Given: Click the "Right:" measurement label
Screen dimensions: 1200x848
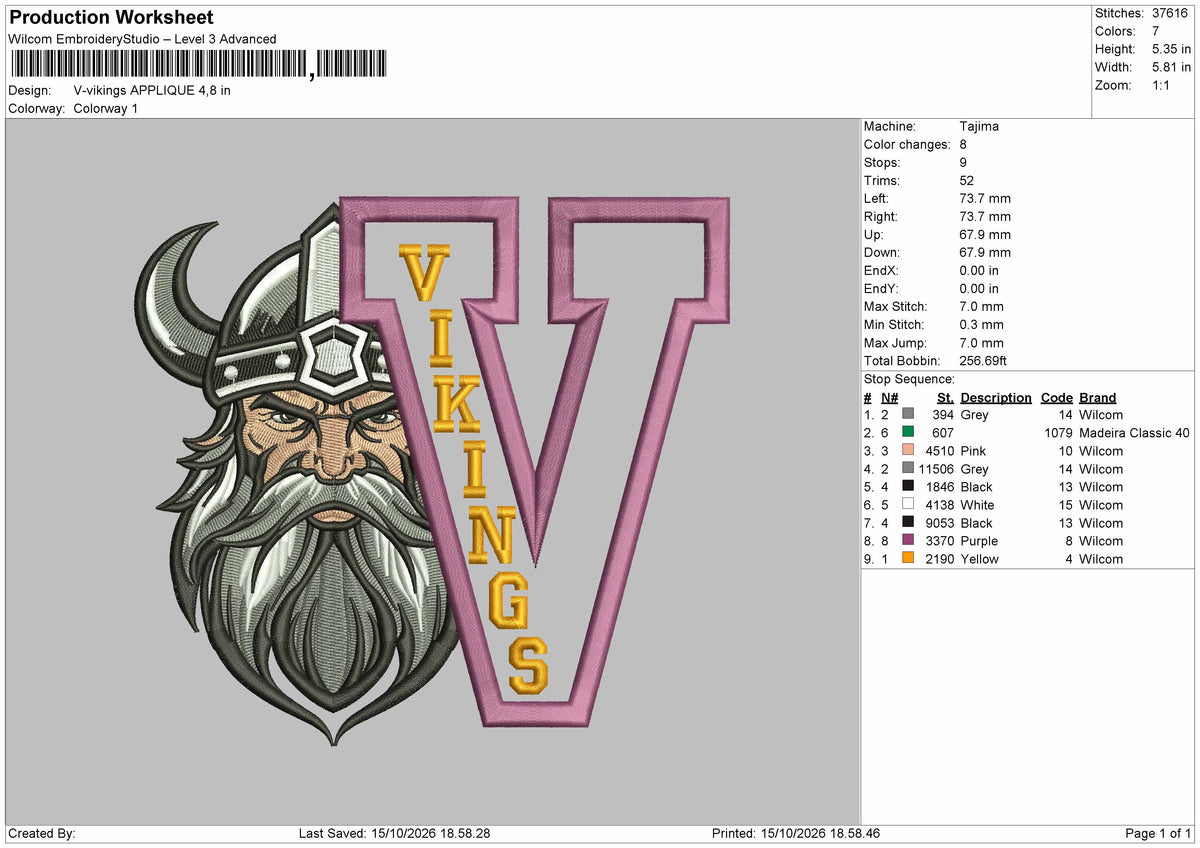Looking at the screenshot, I should [x=881, y=216].
